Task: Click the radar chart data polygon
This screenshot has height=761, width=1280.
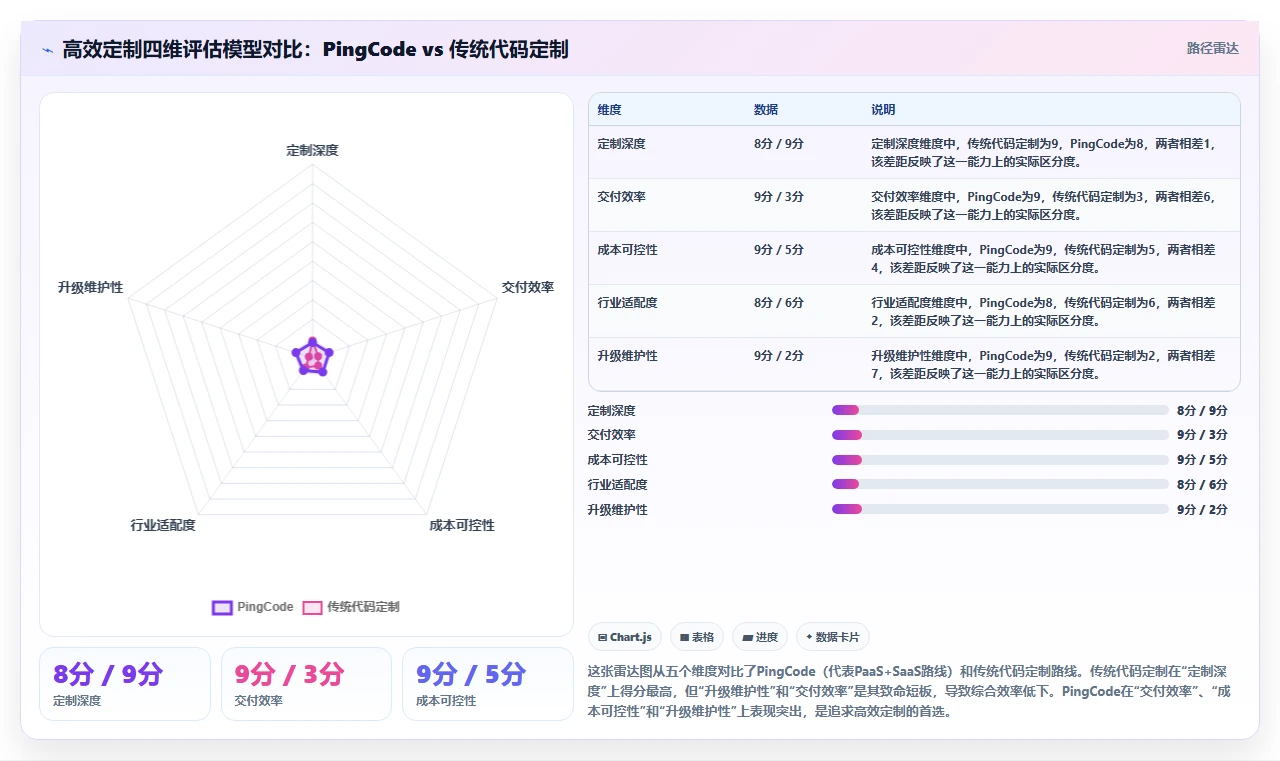Action: [x=312, y=356]
